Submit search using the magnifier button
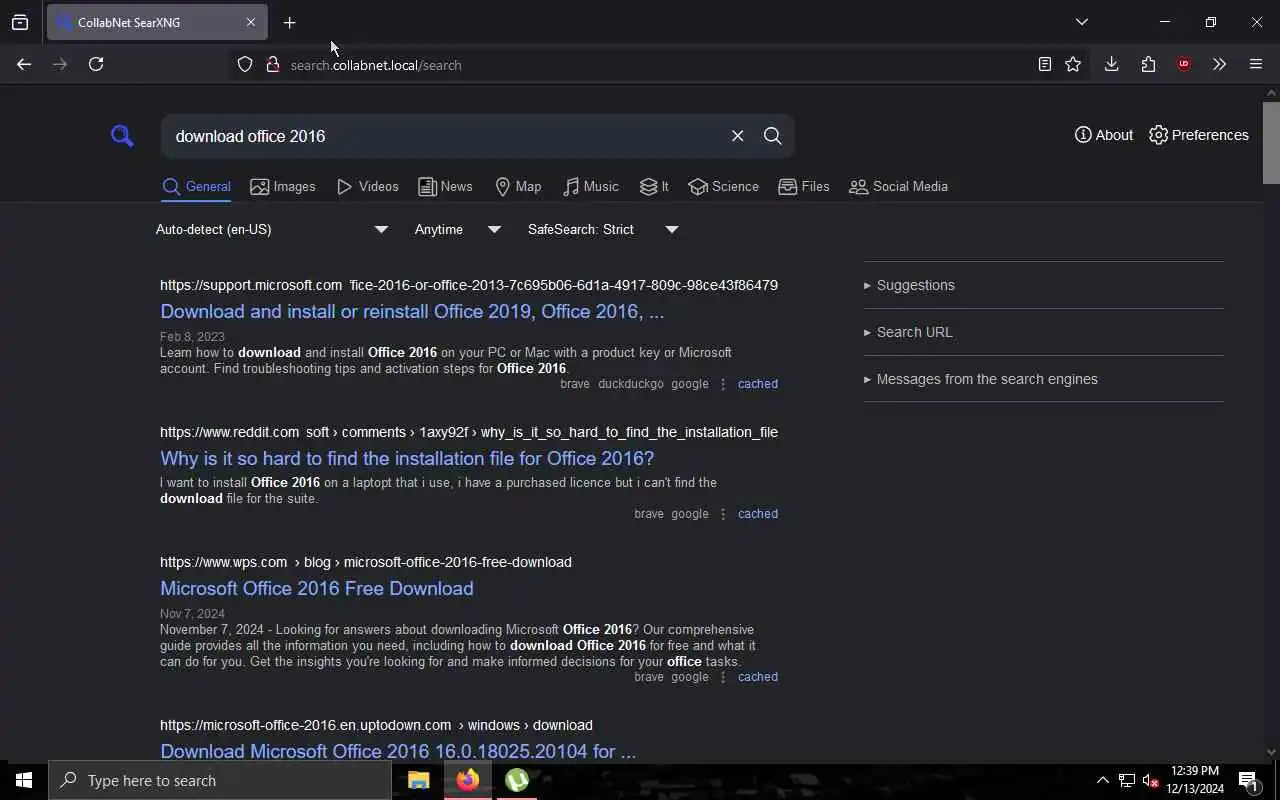 click(x=772, y=136)
